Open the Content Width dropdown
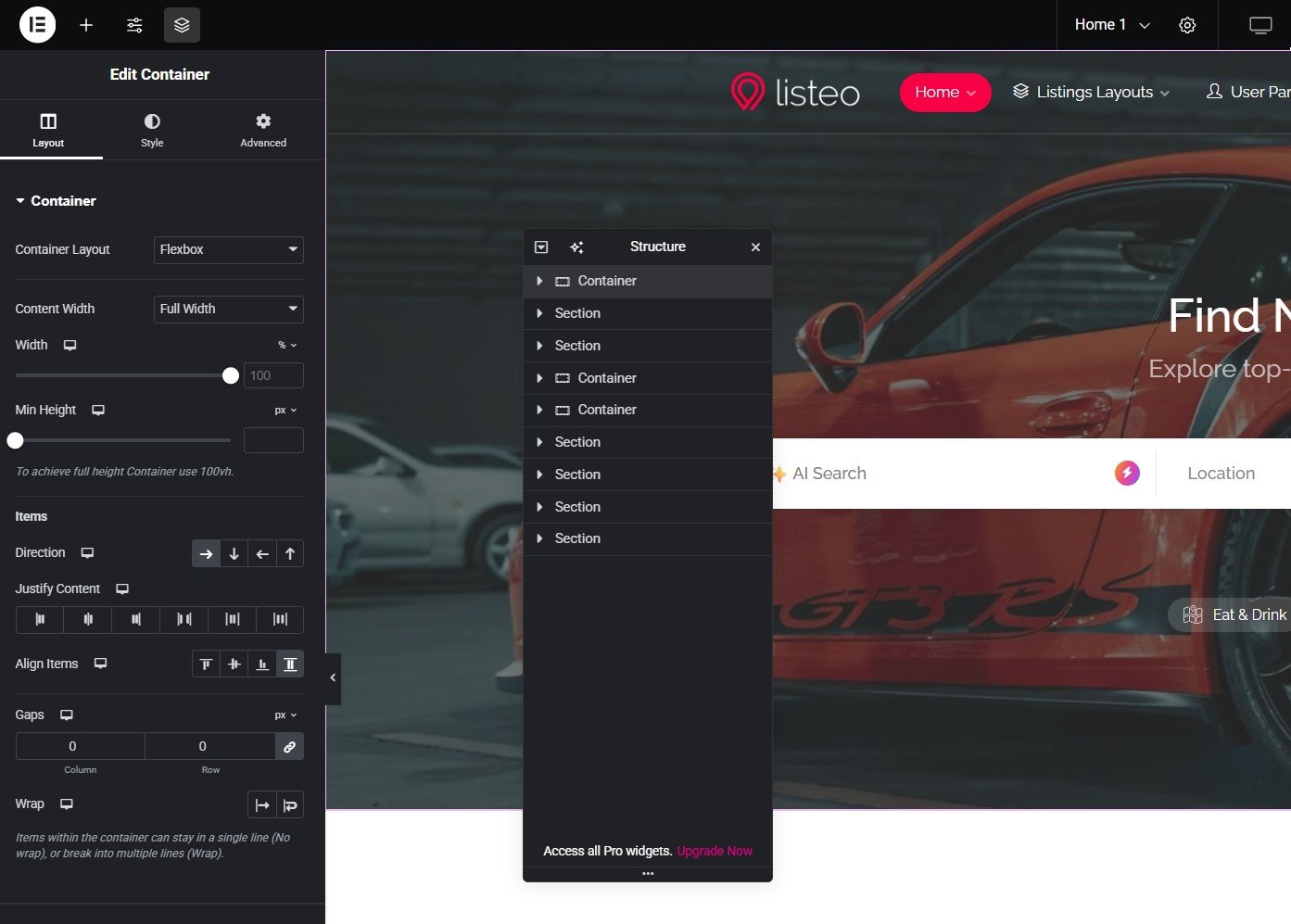This screenshot has height=924, width=1291. point(228,309)
